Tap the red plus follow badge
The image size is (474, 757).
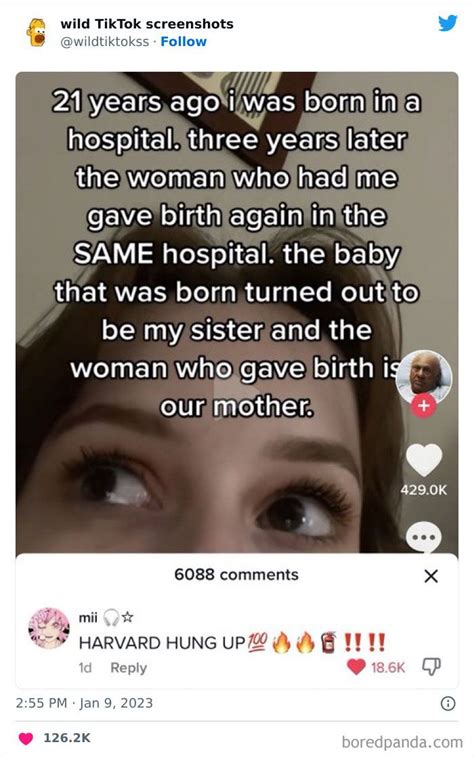423,406
